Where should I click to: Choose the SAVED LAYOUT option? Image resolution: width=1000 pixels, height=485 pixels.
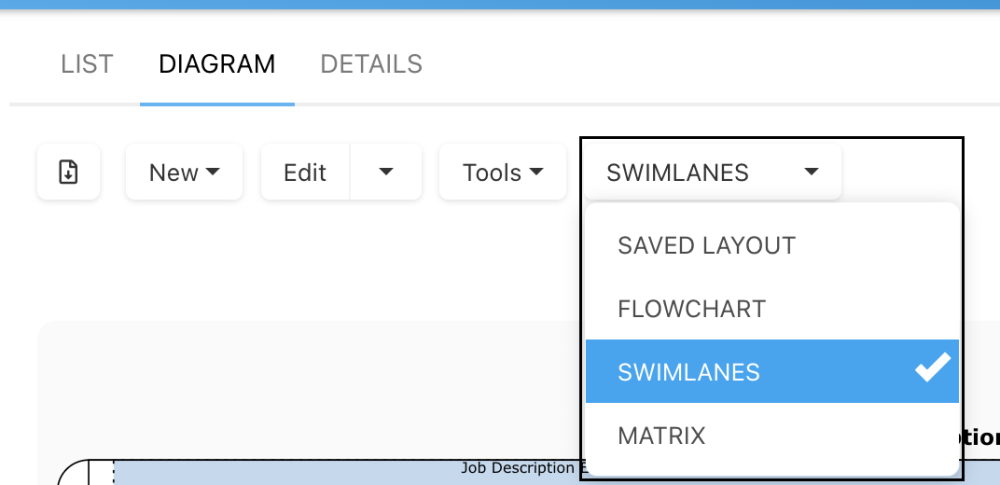click(x=706, y=246)
